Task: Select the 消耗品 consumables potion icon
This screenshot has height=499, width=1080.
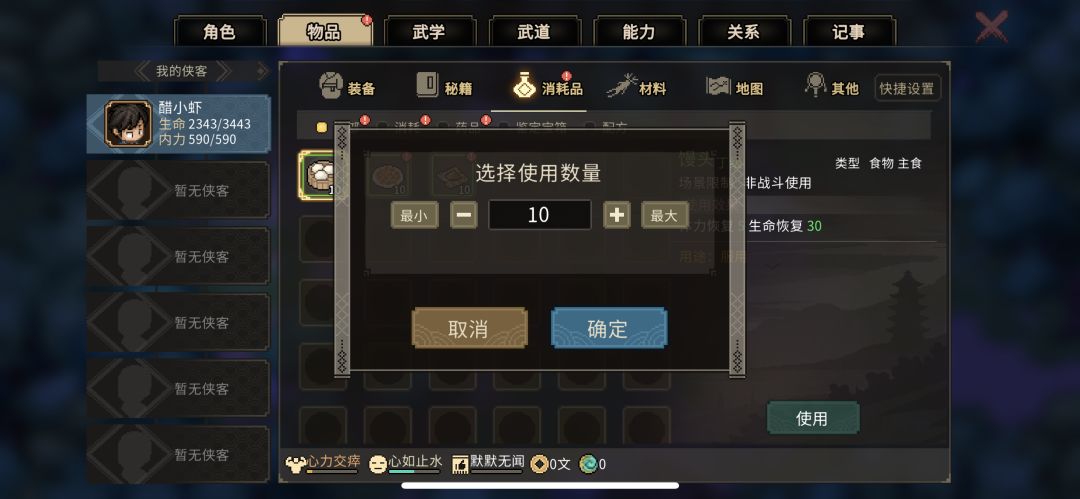Action: (525, 85)
